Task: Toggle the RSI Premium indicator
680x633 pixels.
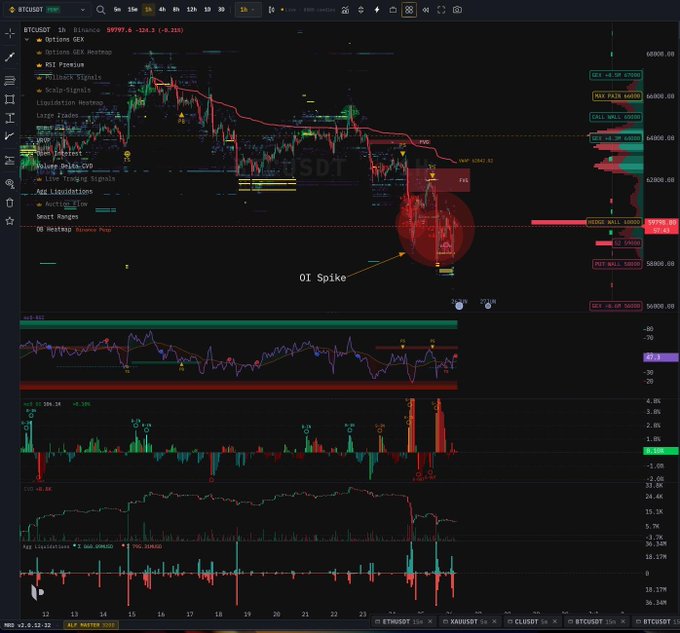Action: click(64, 65)
